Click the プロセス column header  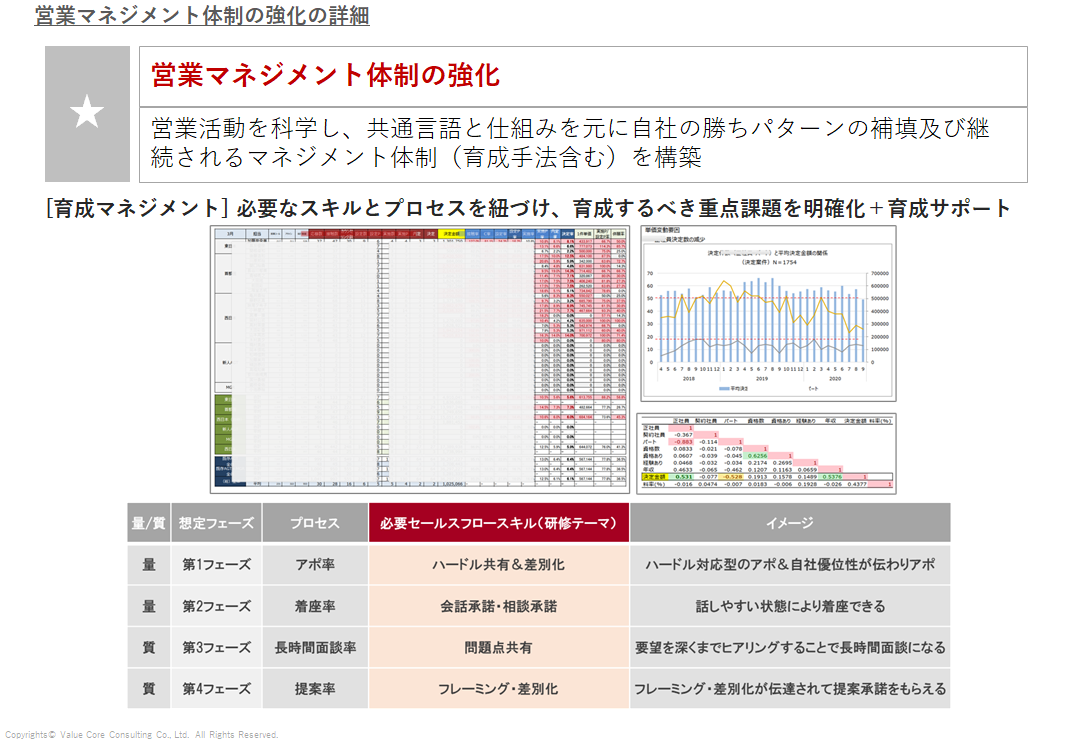pyautogui.click(x=315, y=523)
